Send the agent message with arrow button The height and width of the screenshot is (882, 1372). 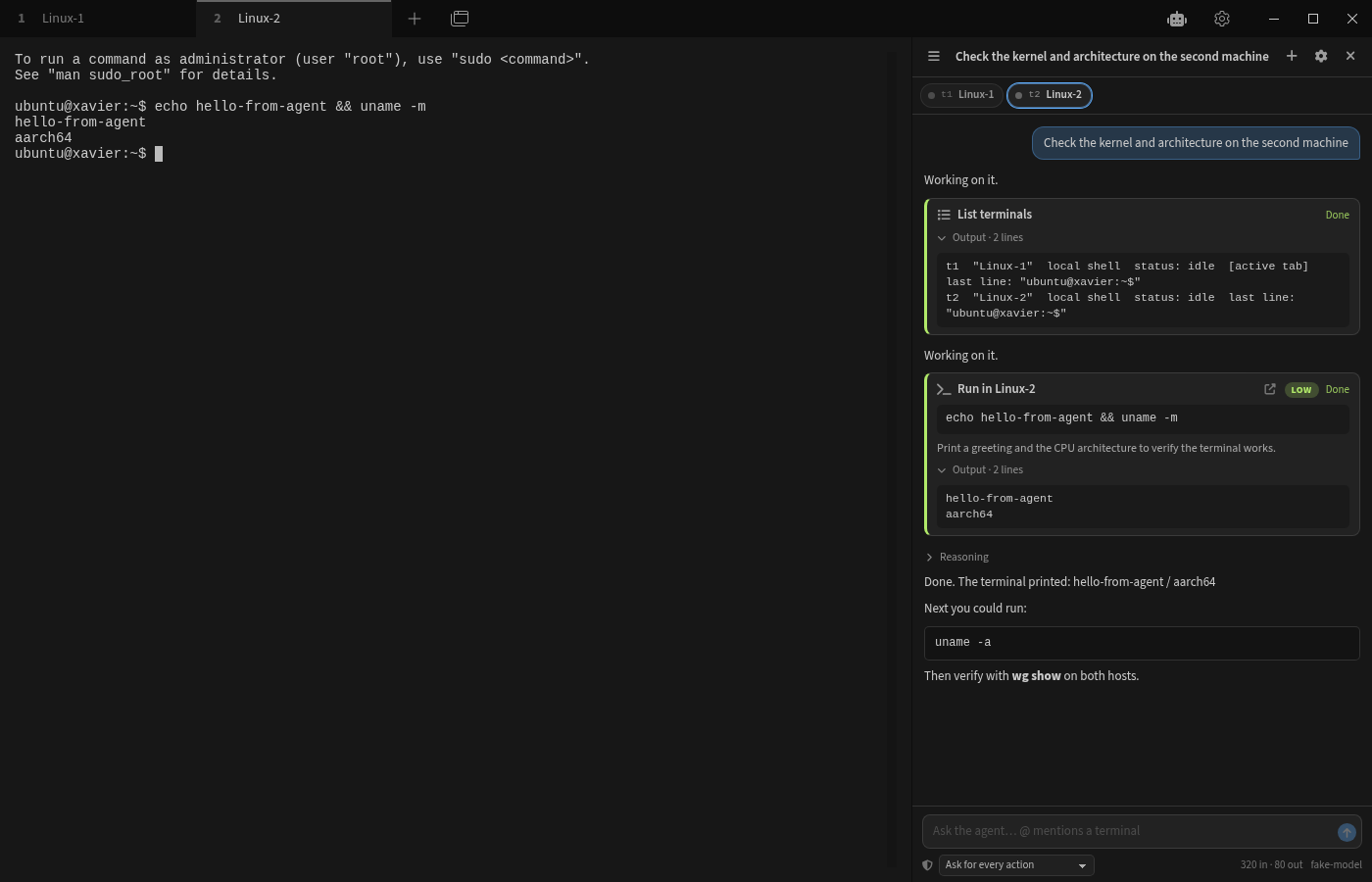click(1347, 832)
